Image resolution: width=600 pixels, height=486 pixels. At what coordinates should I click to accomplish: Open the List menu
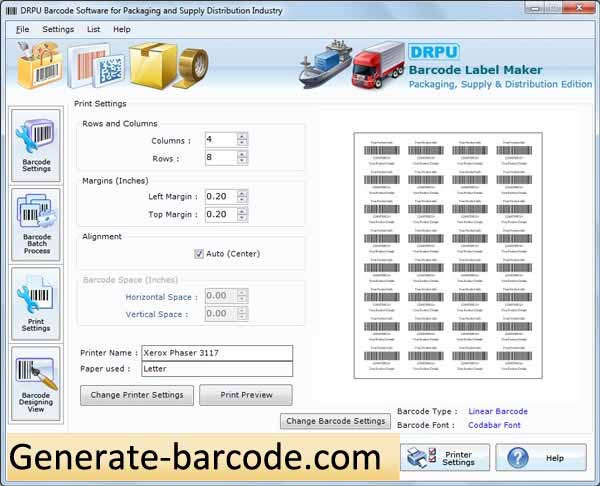(x=93, y=29)
